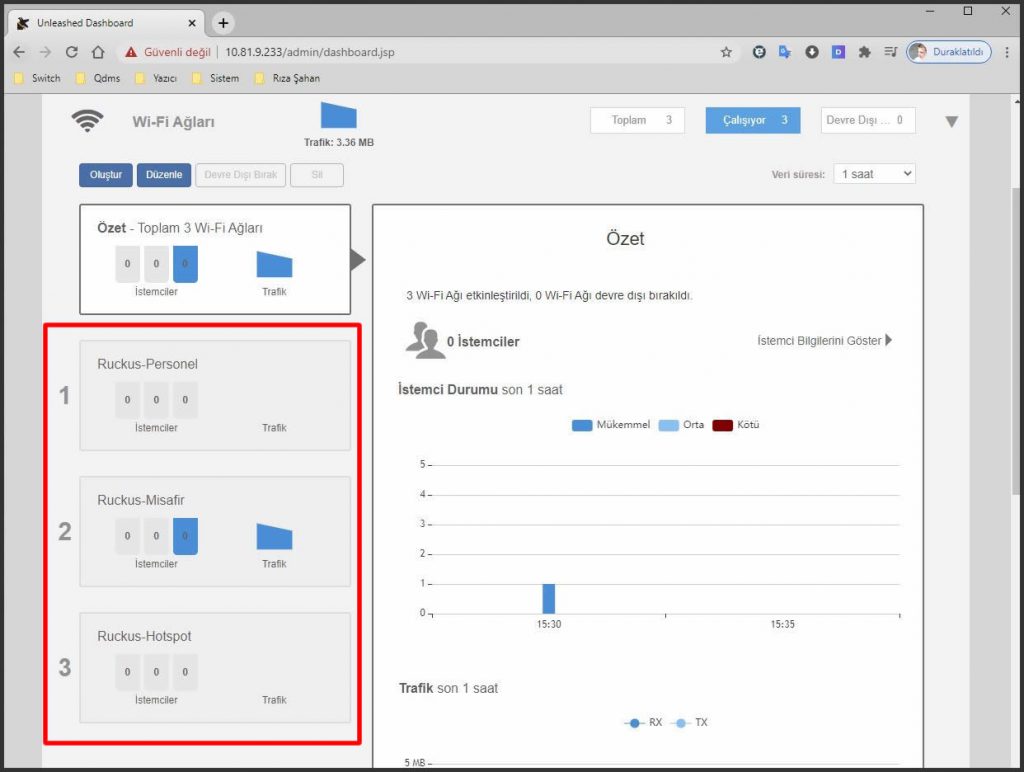Screen dimensions: 1024x772
Task: Collapse the Wi-Fi Ağları section arrow
Action: [952, 121]
